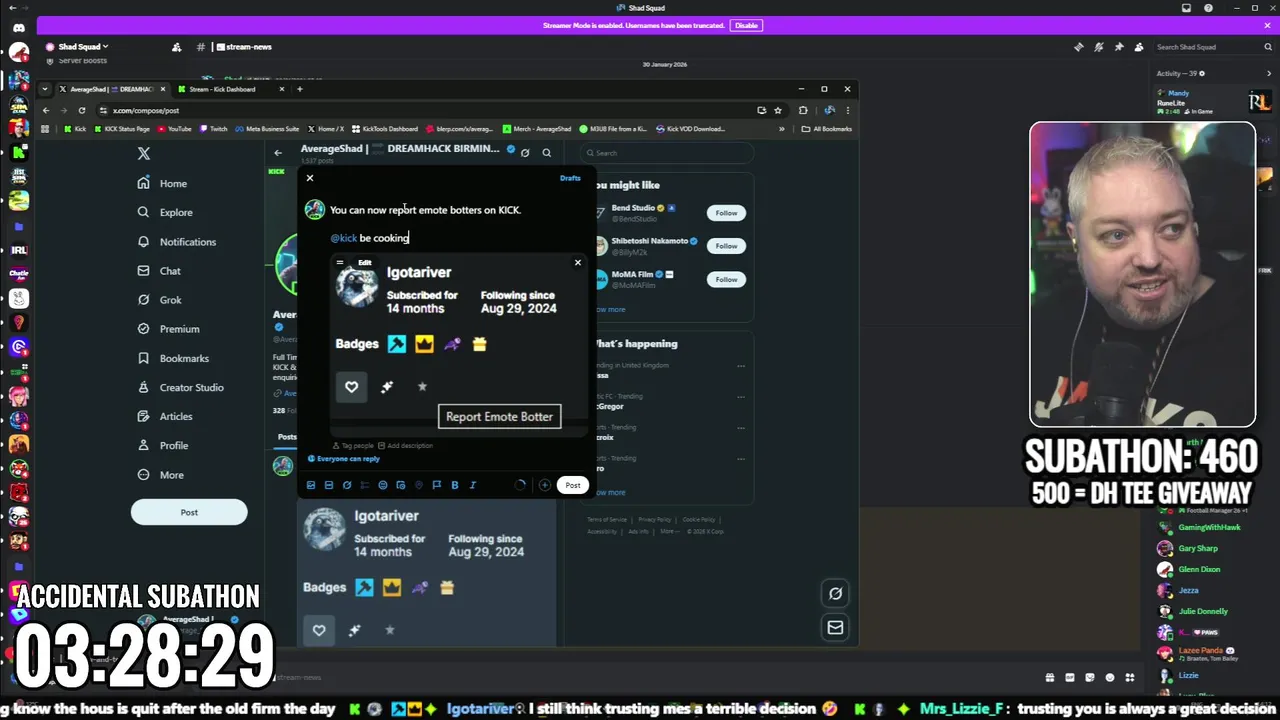Click search icon in profile header
The height and width of the screenshot is (720, 1280).
pyautogui.click(x=546, y=153)
